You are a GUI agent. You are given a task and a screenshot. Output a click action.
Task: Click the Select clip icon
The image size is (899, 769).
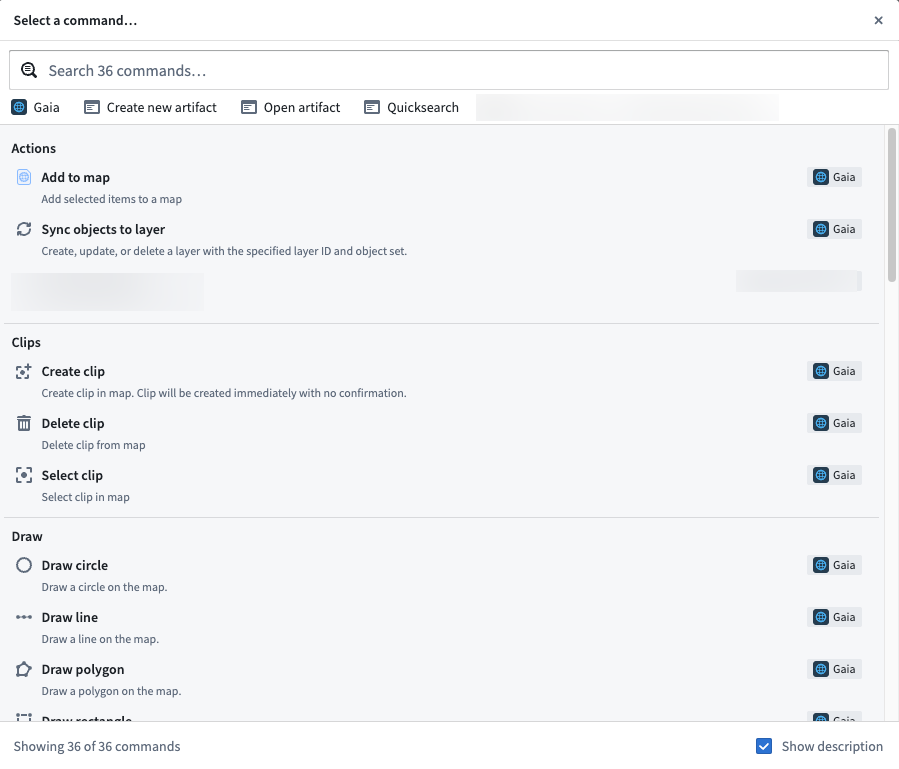(x=24, y=475)
